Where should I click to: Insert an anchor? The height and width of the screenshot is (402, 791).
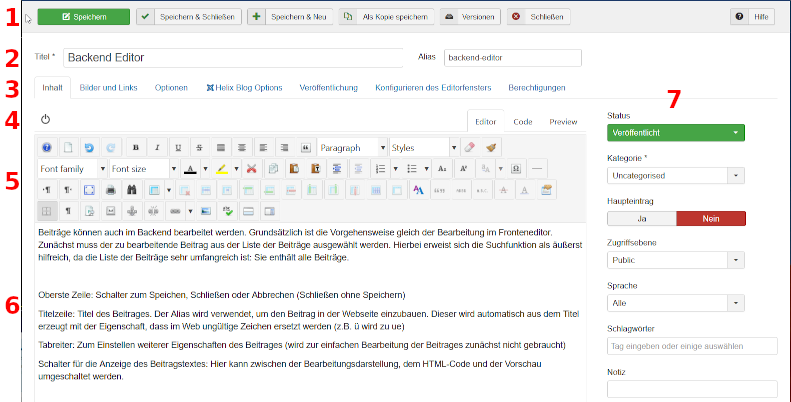coord(132,211)
